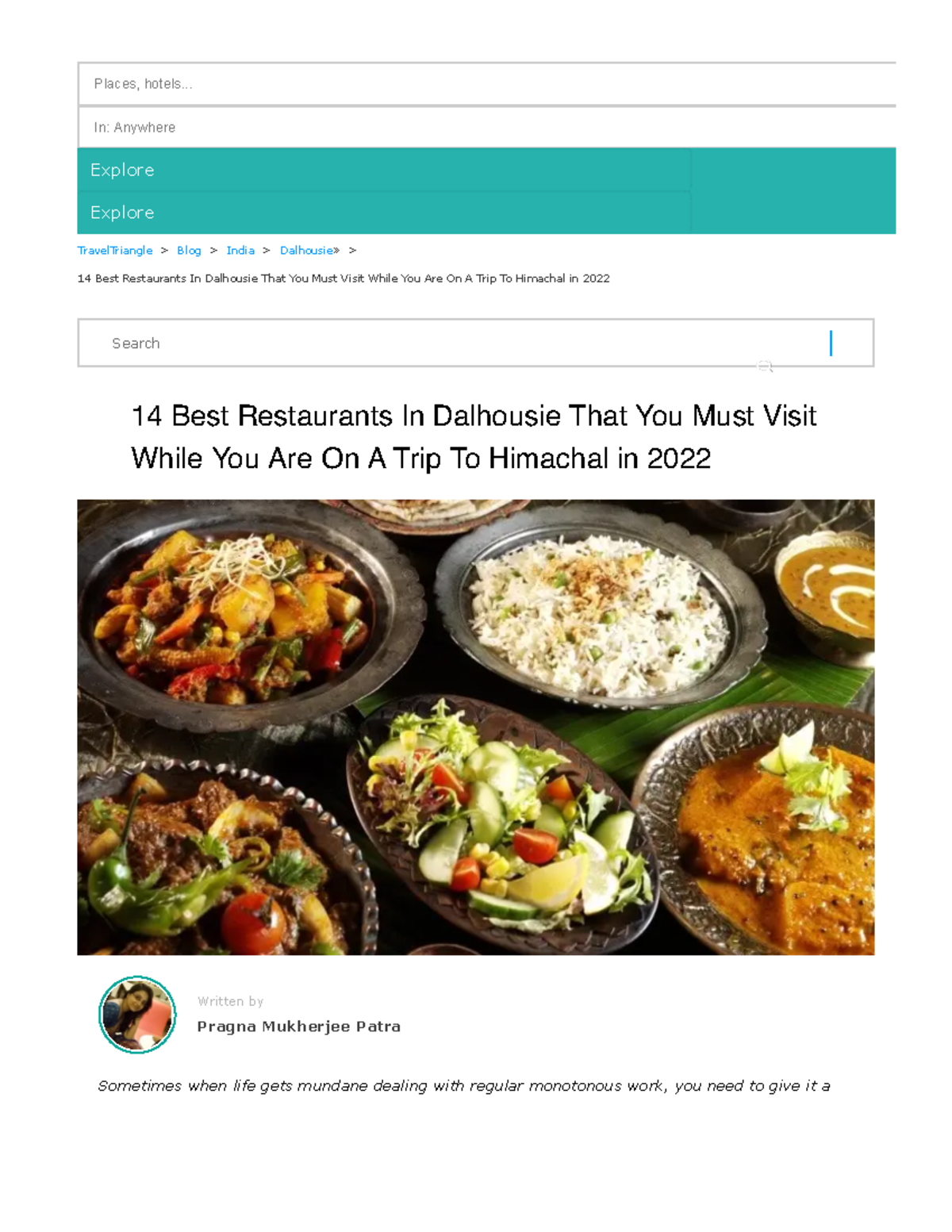Click the '>' separator after TravelTriangle
Viewport: 952px width, 1232px height.
164,251
